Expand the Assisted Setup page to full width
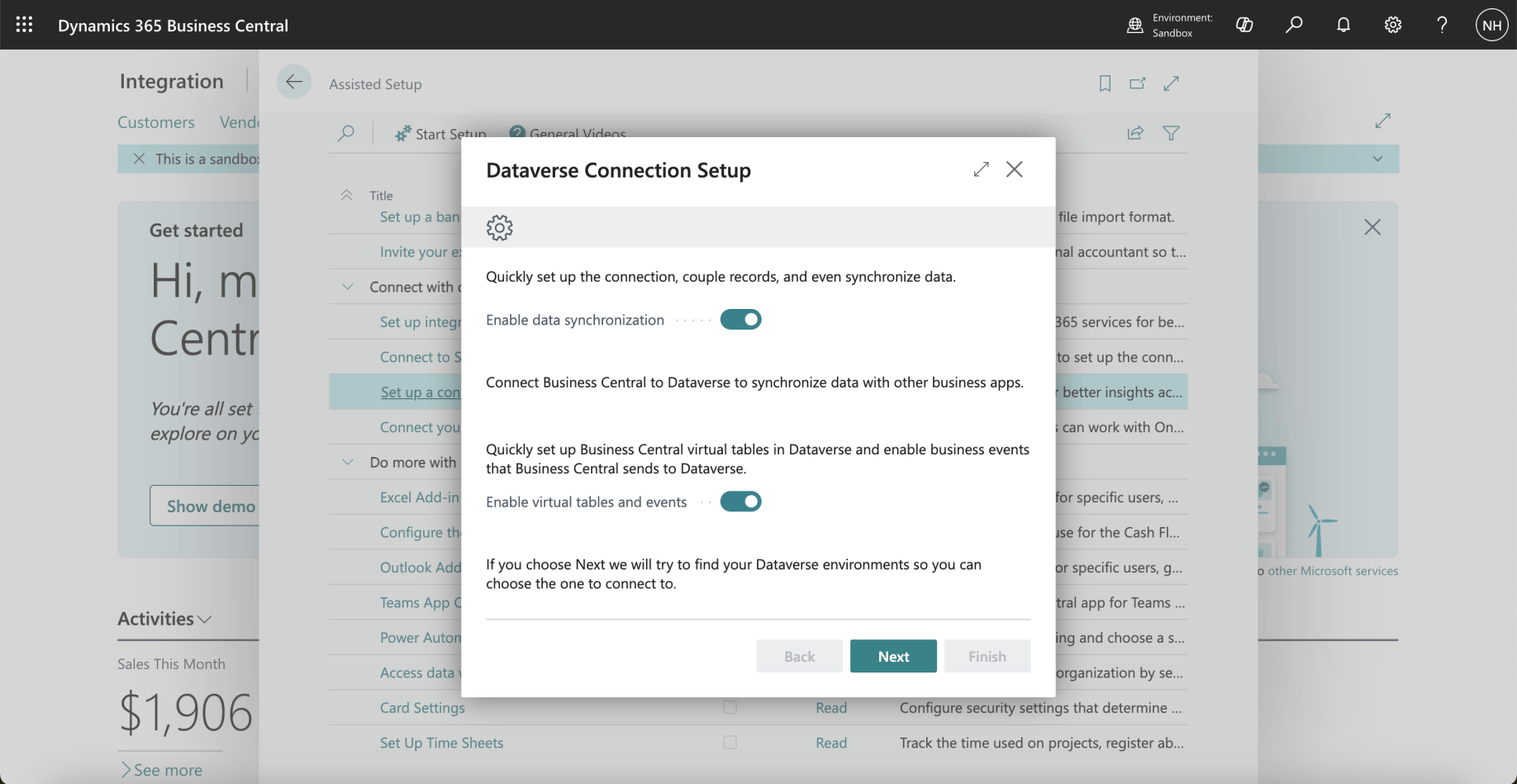The height and width of the screenshot is (784, 1517). 1171,83
